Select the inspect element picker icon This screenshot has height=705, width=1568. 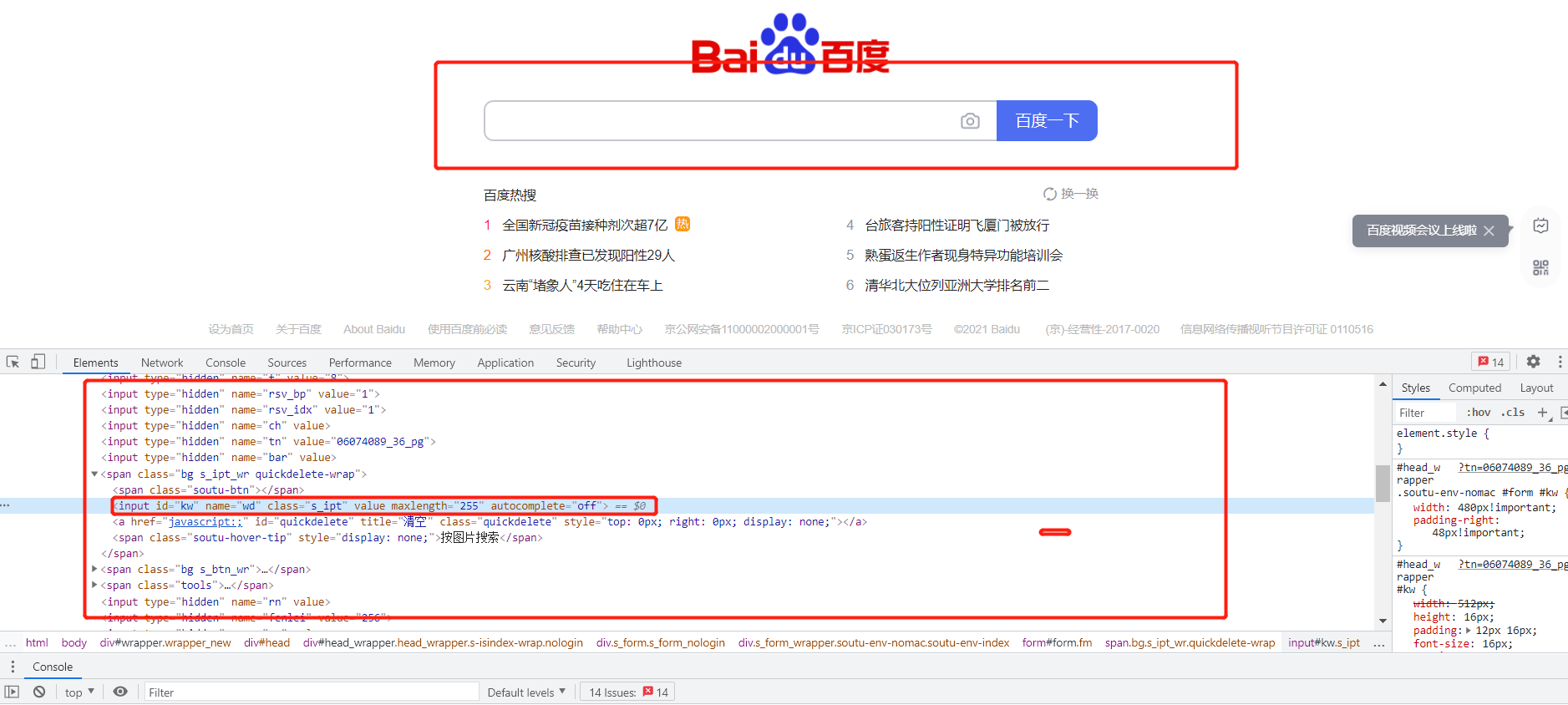pyautogui.click(x=13, y=362)
